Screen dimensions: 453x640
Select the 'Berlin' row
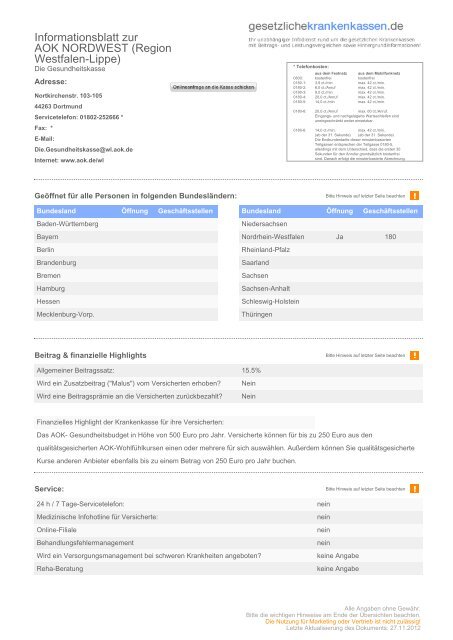point(126,250)
